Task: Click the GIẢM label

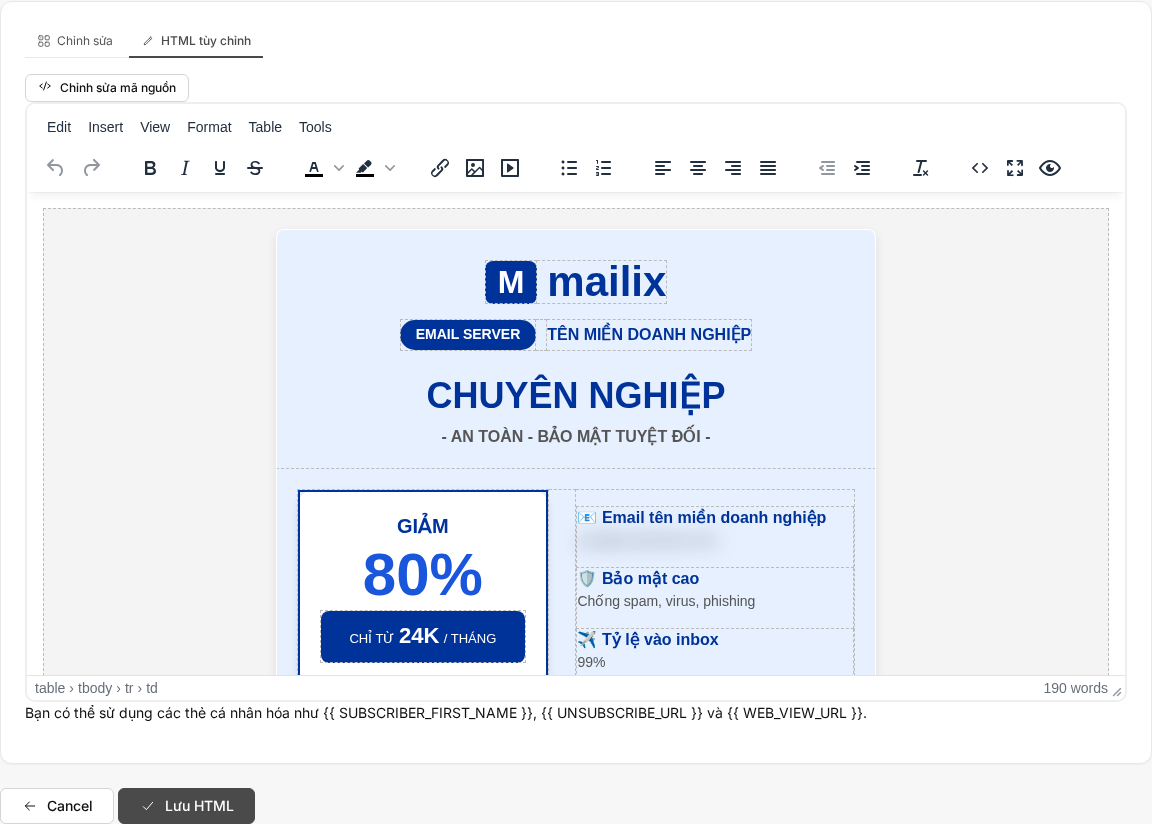Action: click(422, 527)
